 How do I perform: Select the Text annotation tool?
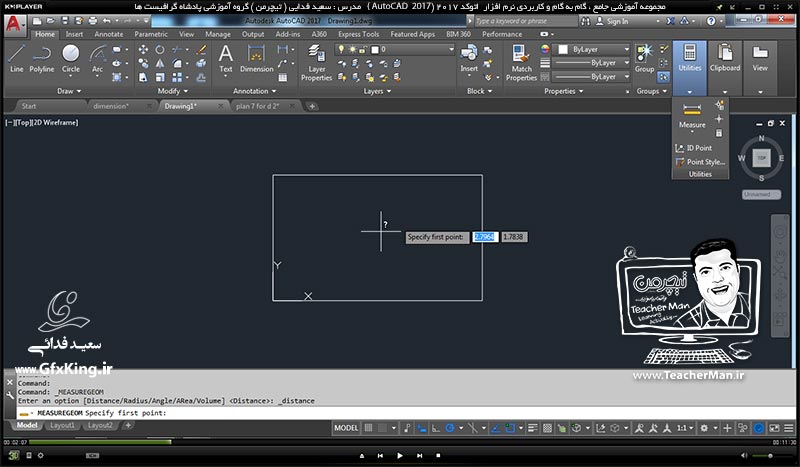coord(226,58)
